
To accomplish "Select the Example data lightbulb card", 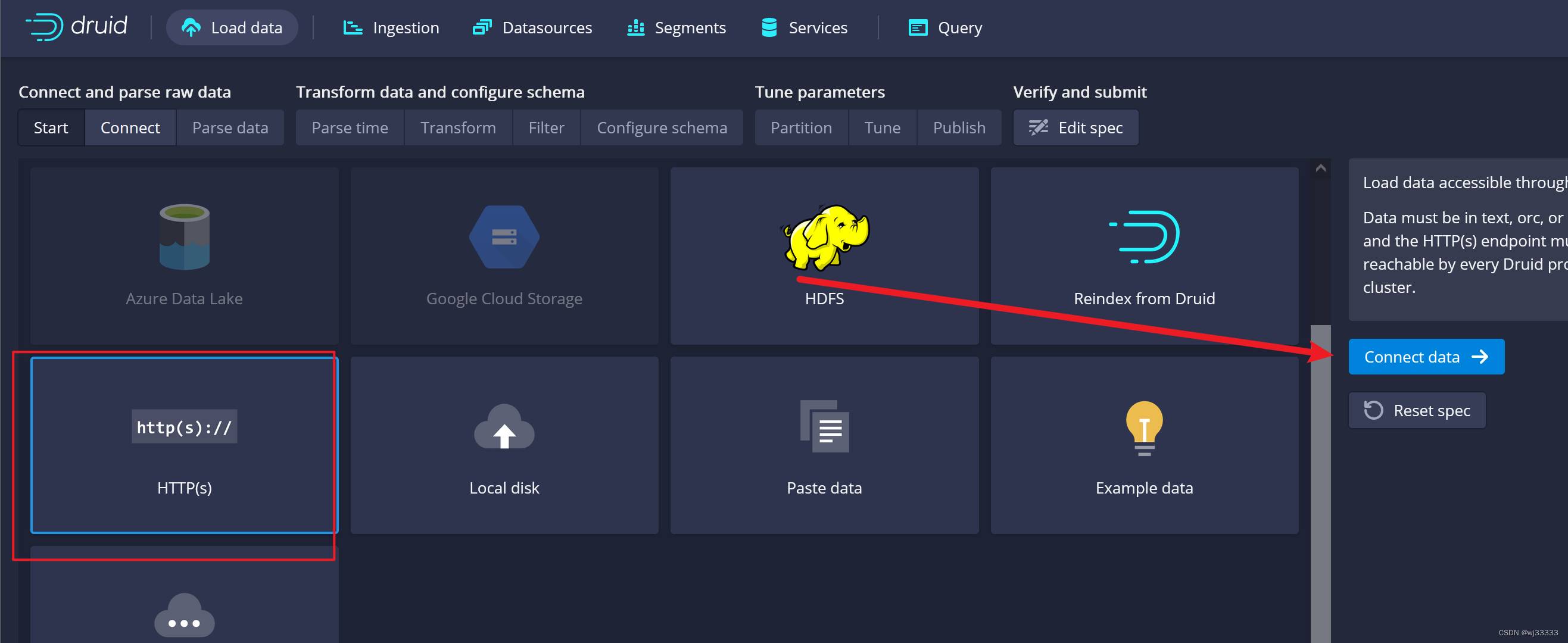I will click(x=1145, y=445).
